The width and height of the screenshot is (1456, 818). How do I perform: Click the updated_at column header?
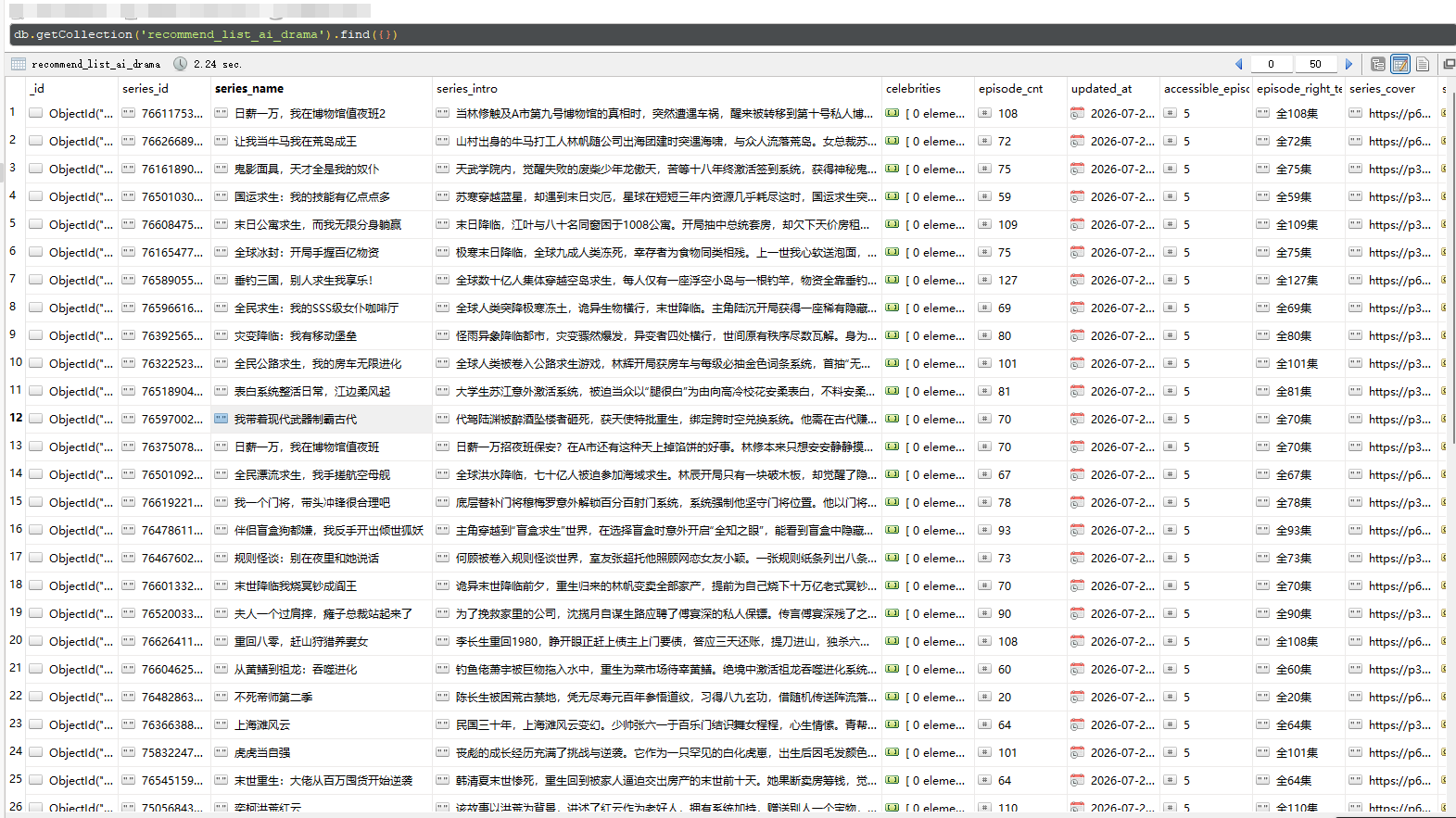[1113, 89]
